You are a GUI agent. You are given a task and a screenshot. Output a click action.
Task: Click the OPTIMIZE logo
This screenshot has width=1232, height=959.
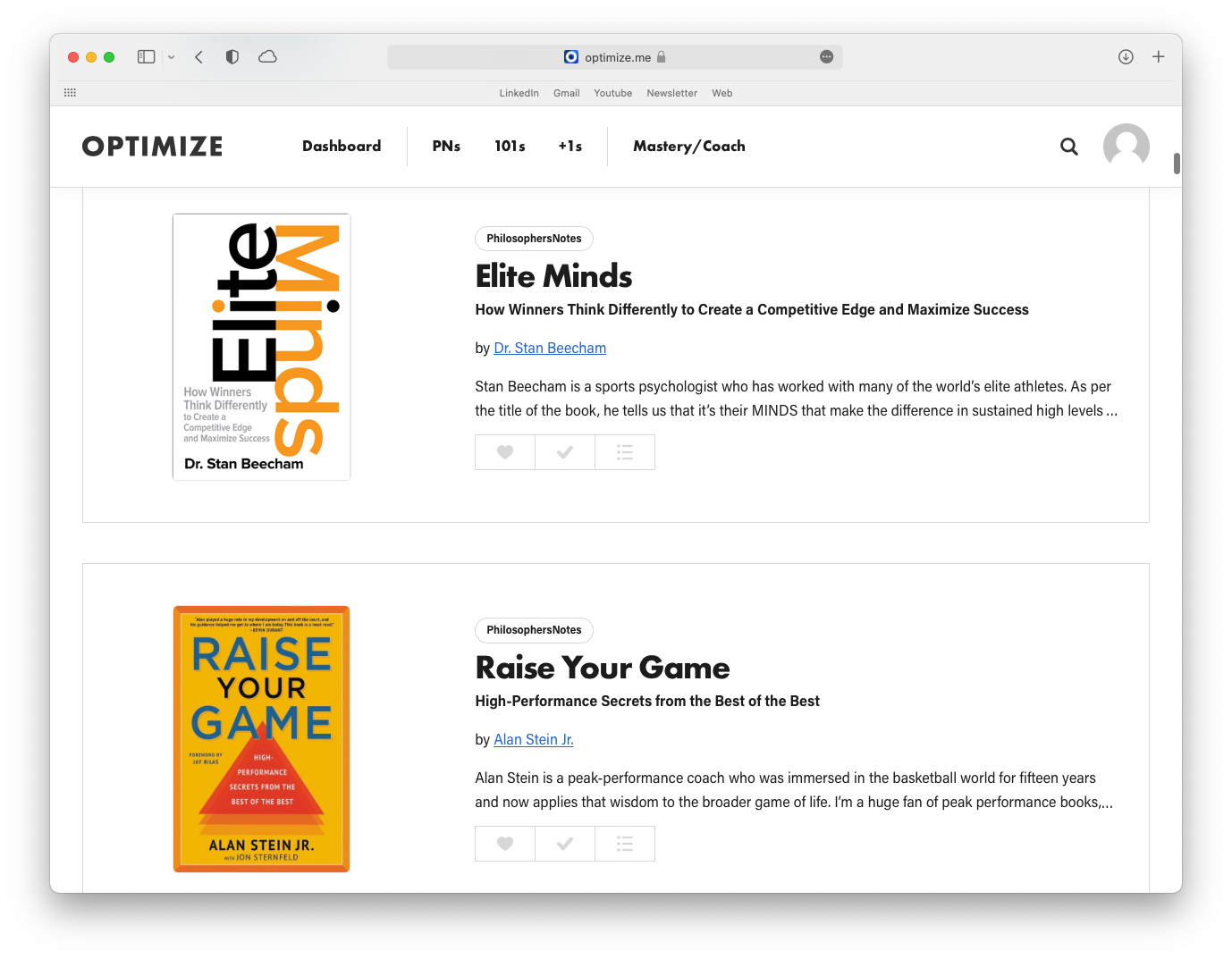[x=153, y=147]
